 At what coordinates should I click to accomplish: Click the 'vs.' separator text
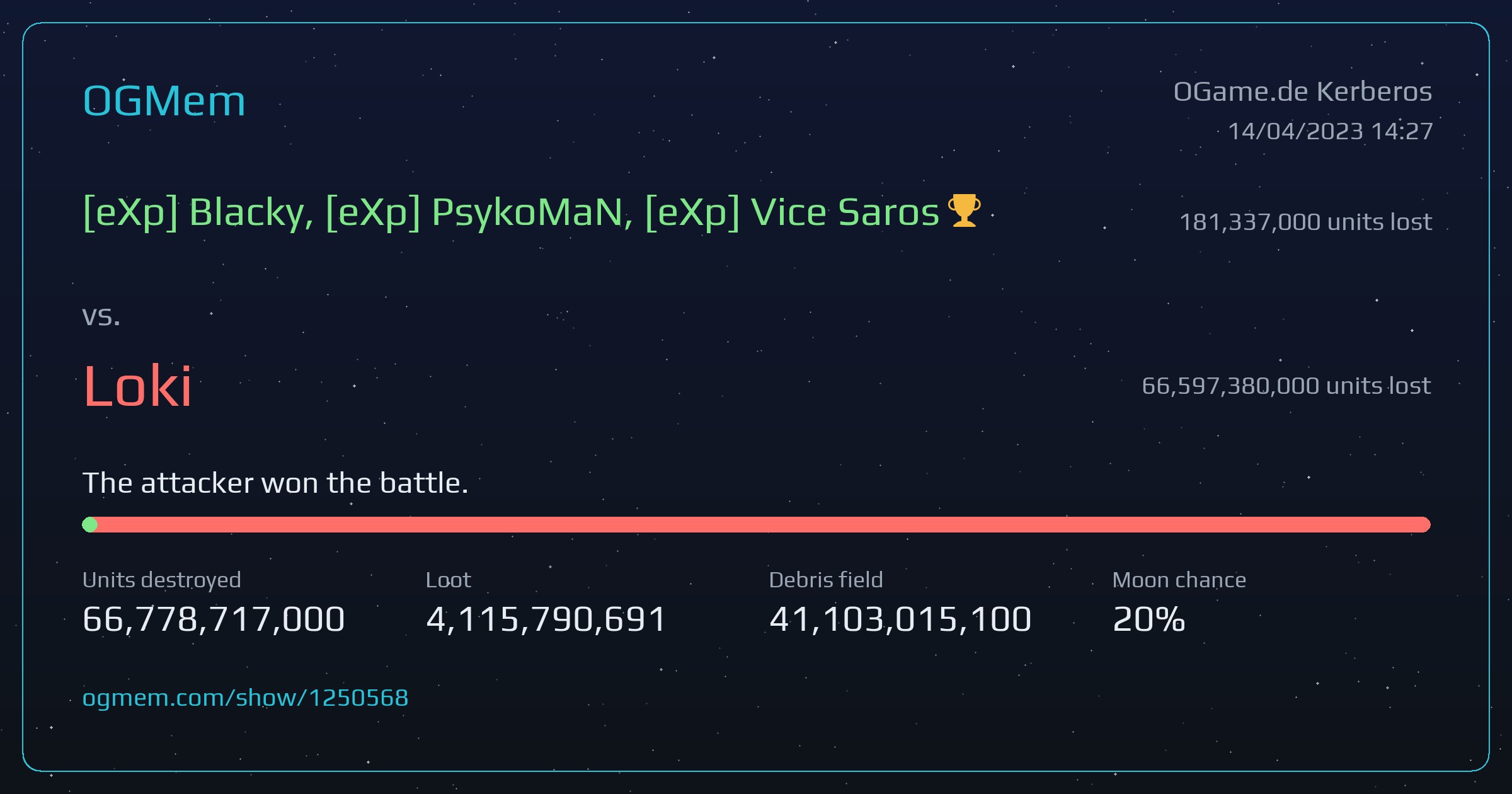pos(101,316)
